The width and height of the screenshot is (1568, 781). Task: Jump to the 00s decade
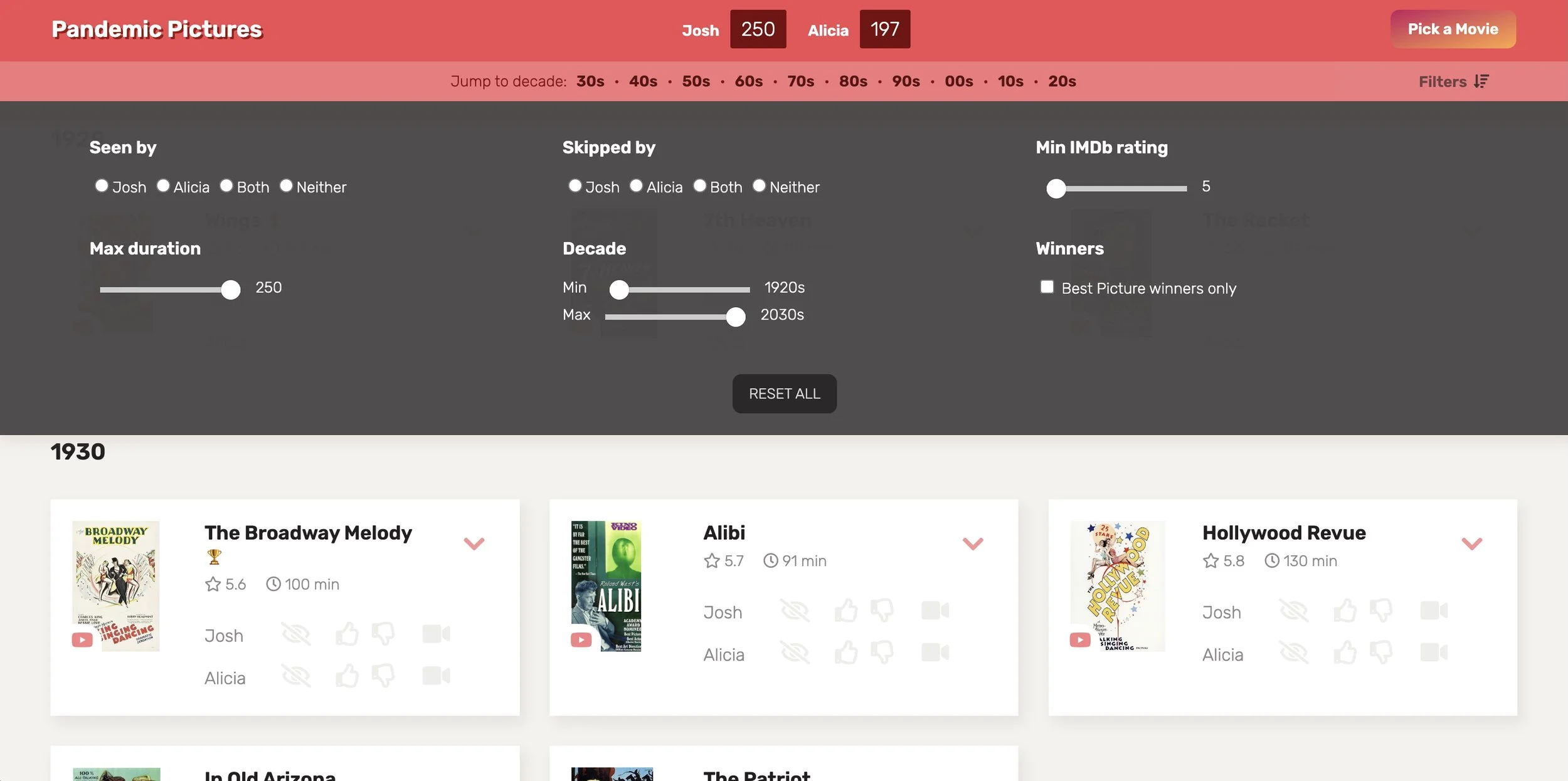pos(958,81)
